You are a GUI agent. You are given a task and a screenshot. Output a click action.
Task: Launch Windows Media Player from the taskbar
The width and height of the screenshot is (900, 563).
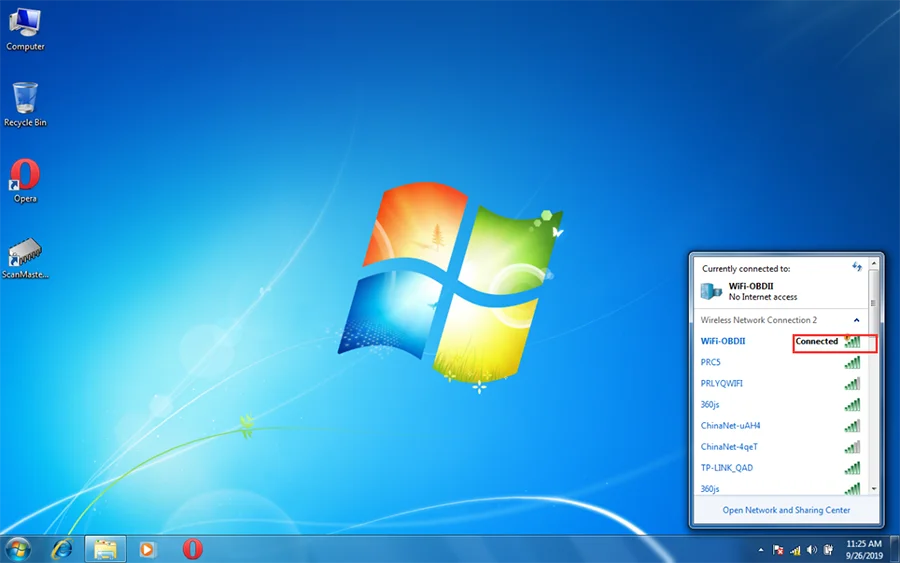click(147, 549)
